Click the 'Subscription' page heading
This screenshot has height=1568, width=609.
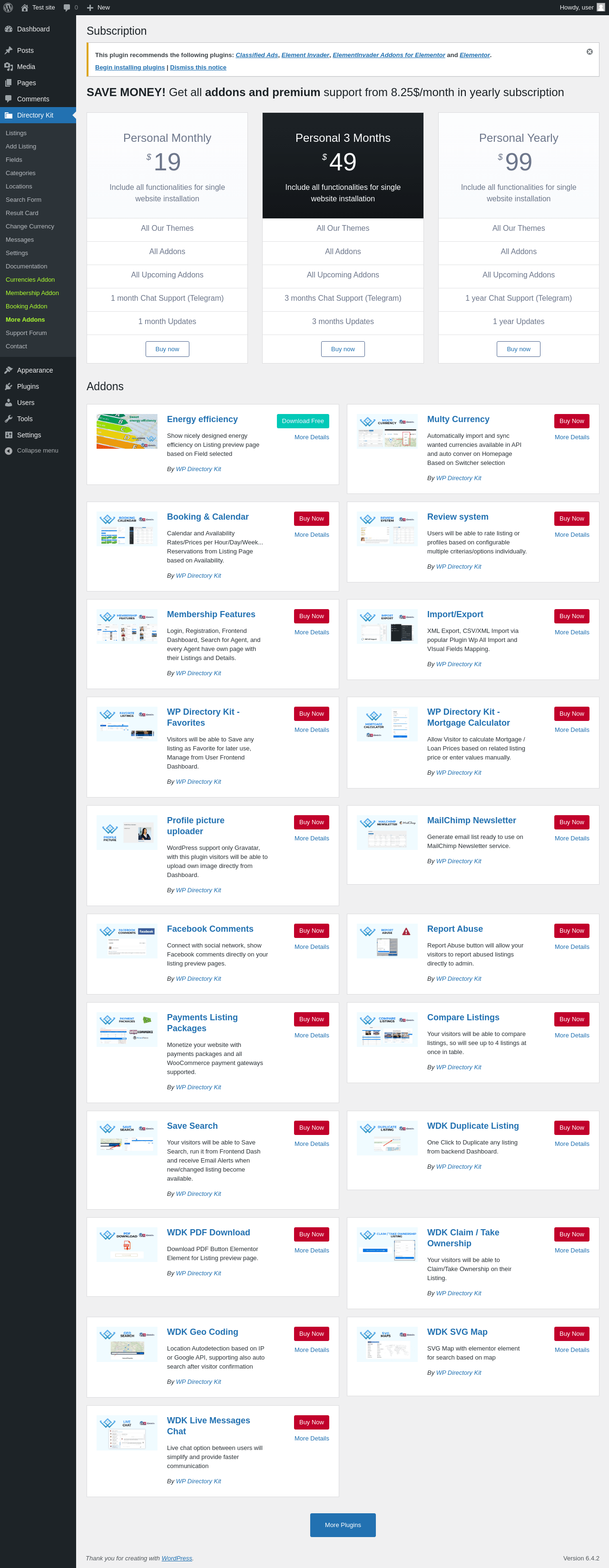point(117,31)
